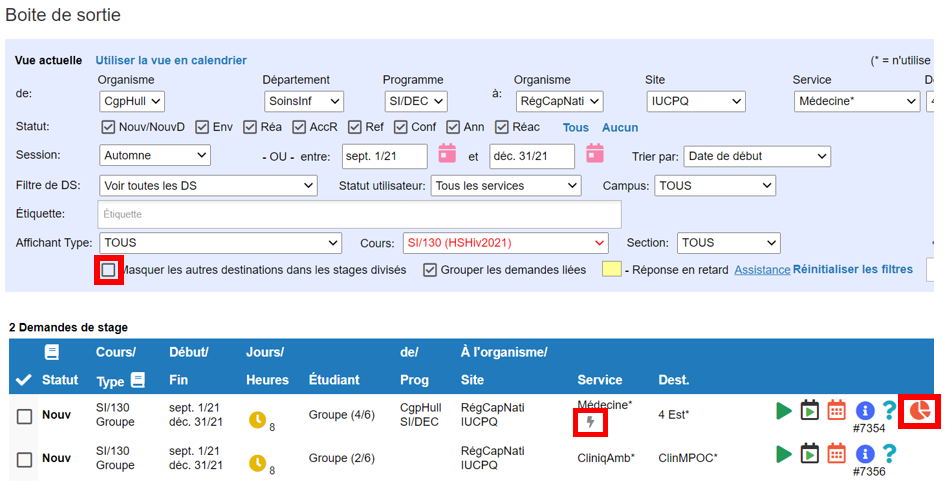The image size is (946, 481).
Task: Click the 4 Est* destination cell
Action: click(x=673, y=415)
